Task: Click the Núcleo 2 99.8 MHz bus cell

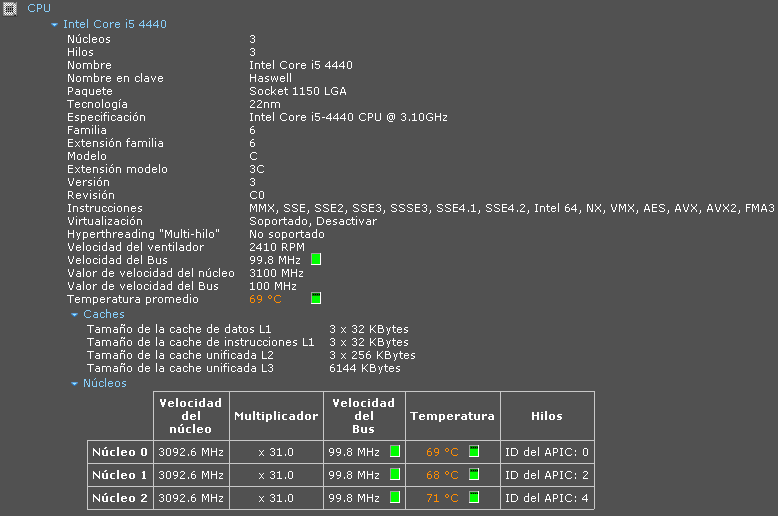Action: coord(364,498)
